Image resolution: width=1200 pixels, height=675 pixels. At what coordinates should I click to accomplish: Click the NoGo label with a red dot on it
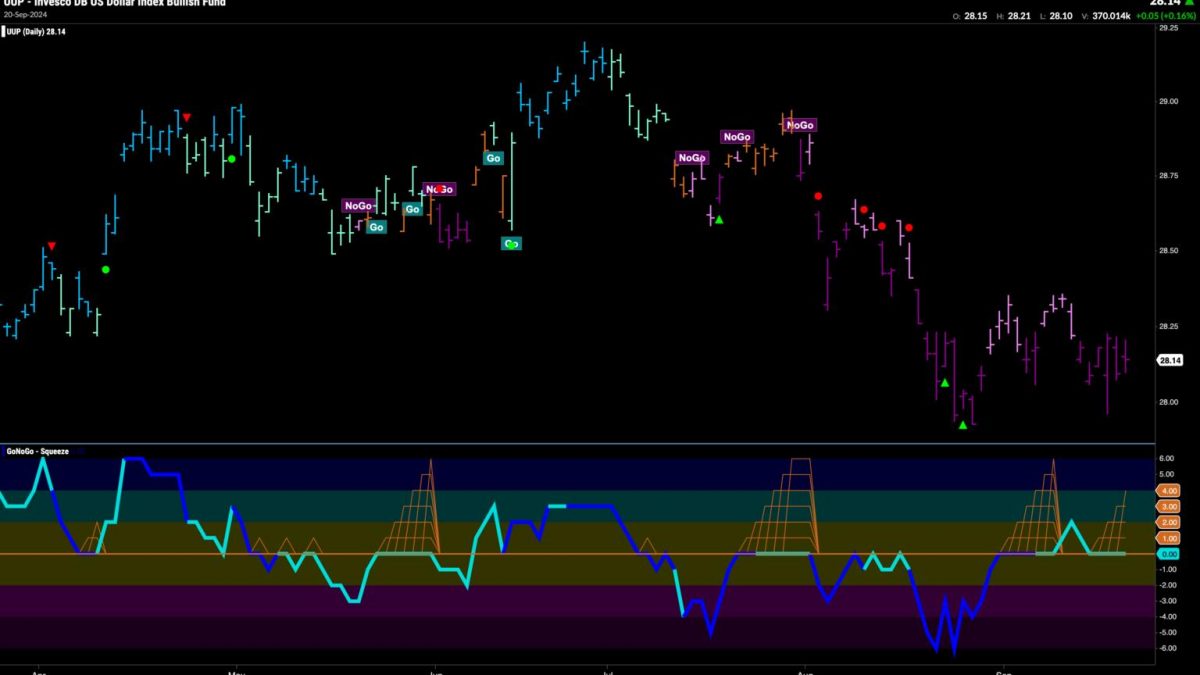439,189
